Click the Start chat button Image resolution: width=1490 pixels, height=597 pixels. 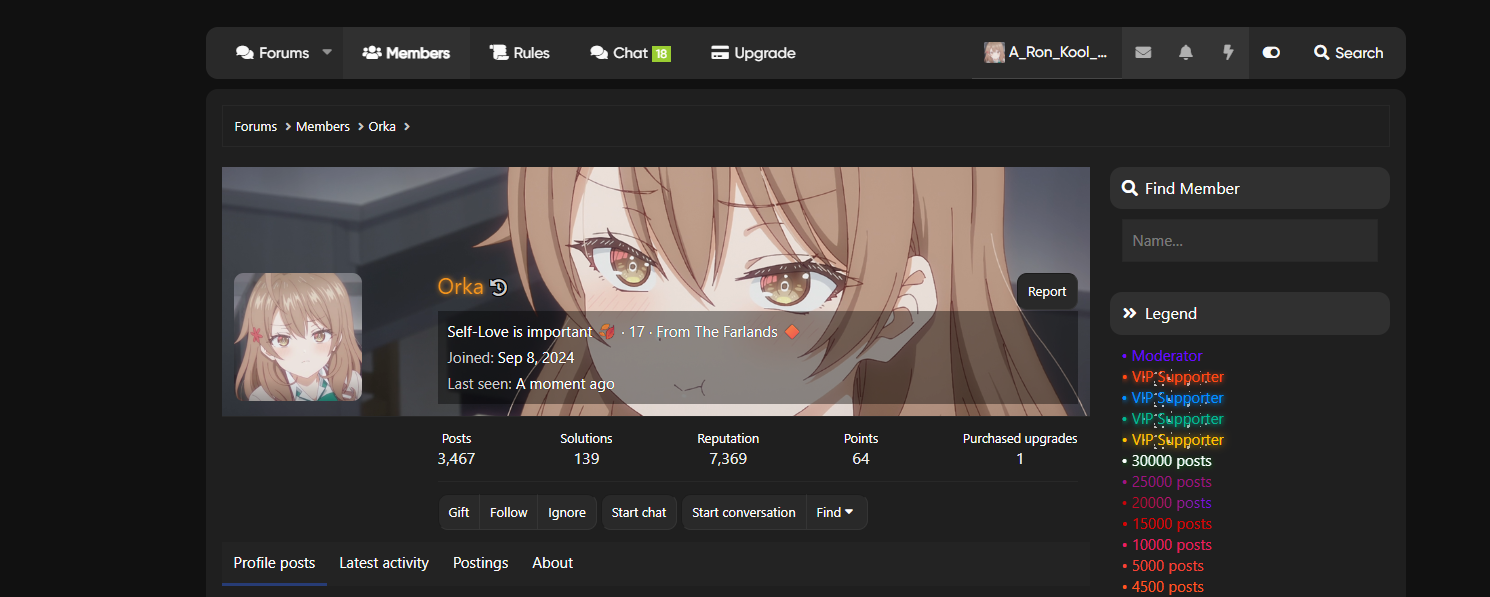(639, 513)
